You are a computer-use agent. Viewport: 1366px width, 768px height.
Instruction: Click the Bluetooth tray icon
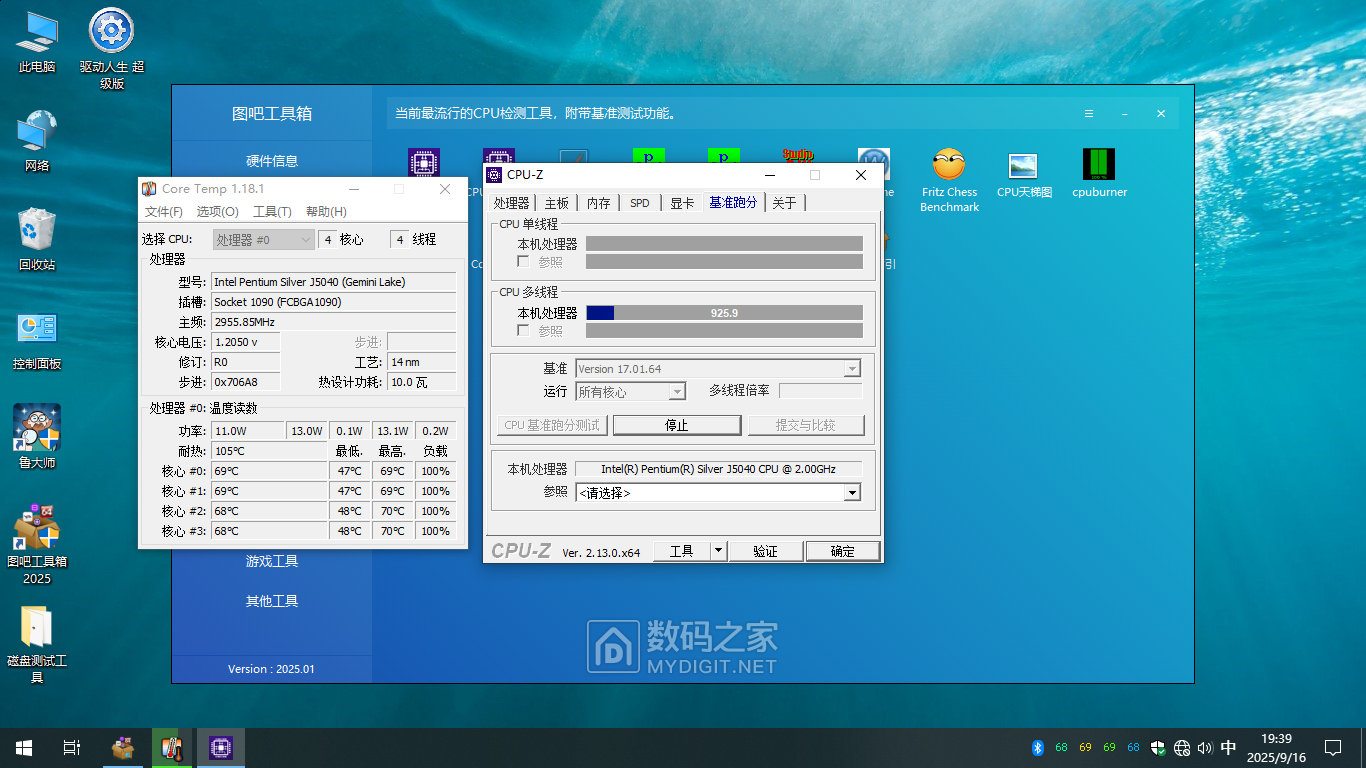[1038, 748]
